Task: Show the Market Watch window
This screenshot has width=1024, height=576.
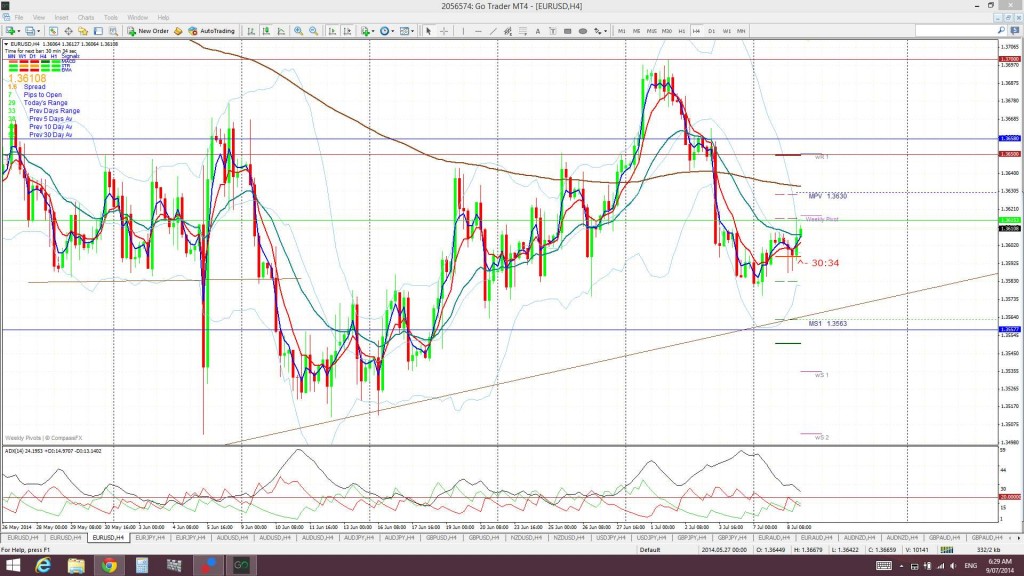Action: coord(53,31)
